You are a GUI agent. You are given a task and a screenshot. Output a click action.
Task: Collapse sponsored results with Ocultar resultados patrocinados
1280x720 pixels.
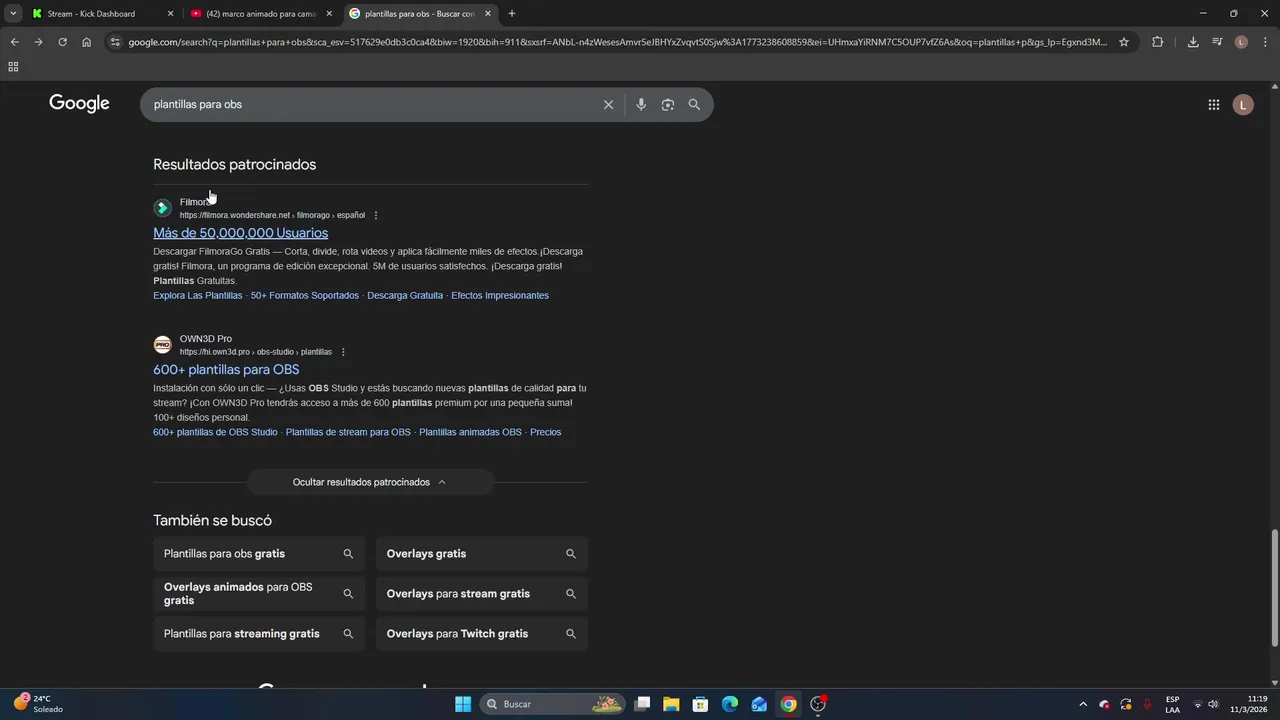point(370,482)
